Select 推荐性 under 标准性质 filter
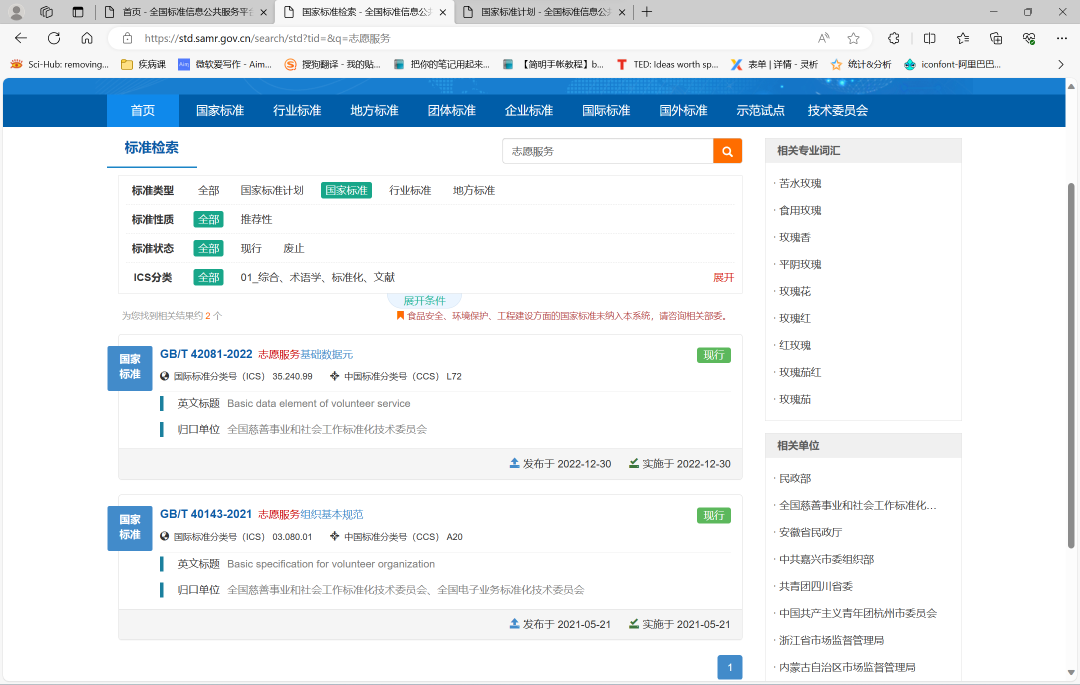The width and height of the screenshot is (1080, 685). coord(256,219)
